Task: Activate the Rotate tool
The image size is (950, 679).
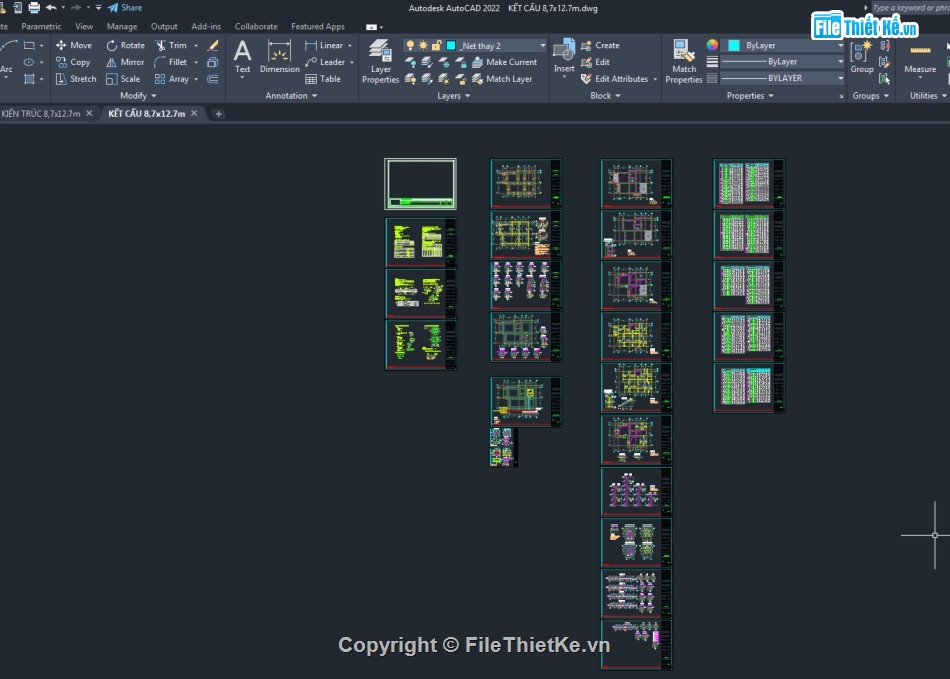Action: point(125,45)
